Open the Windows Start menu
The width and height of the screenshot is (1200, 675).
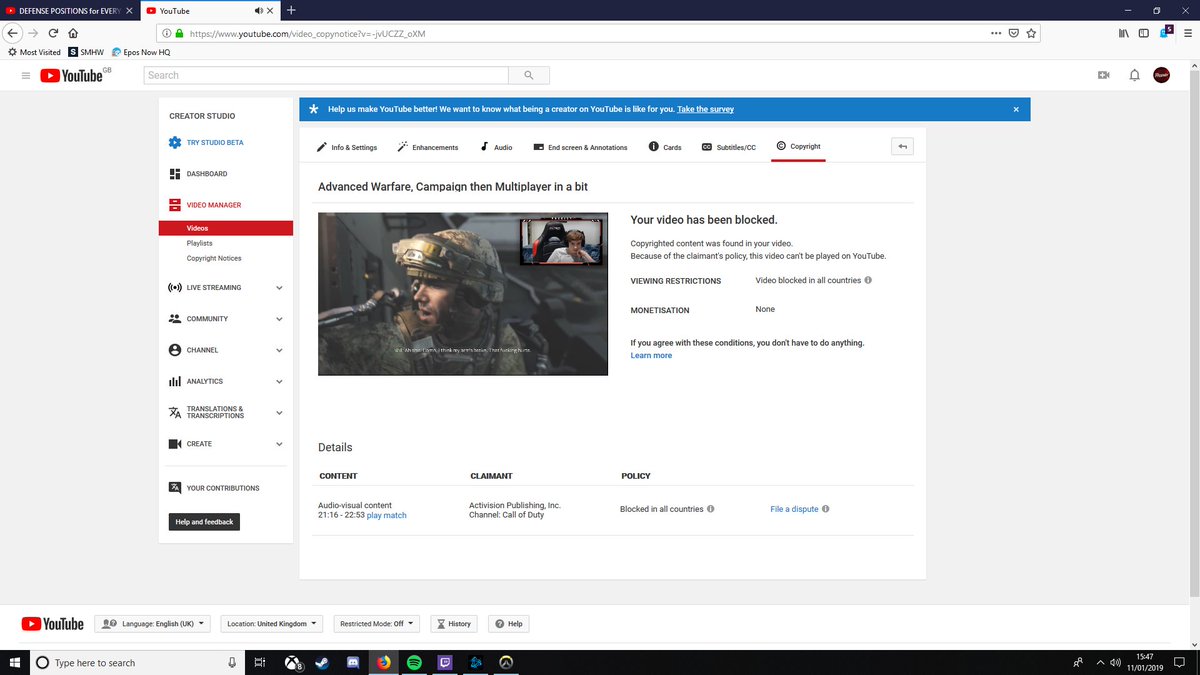tap(14, 662)
